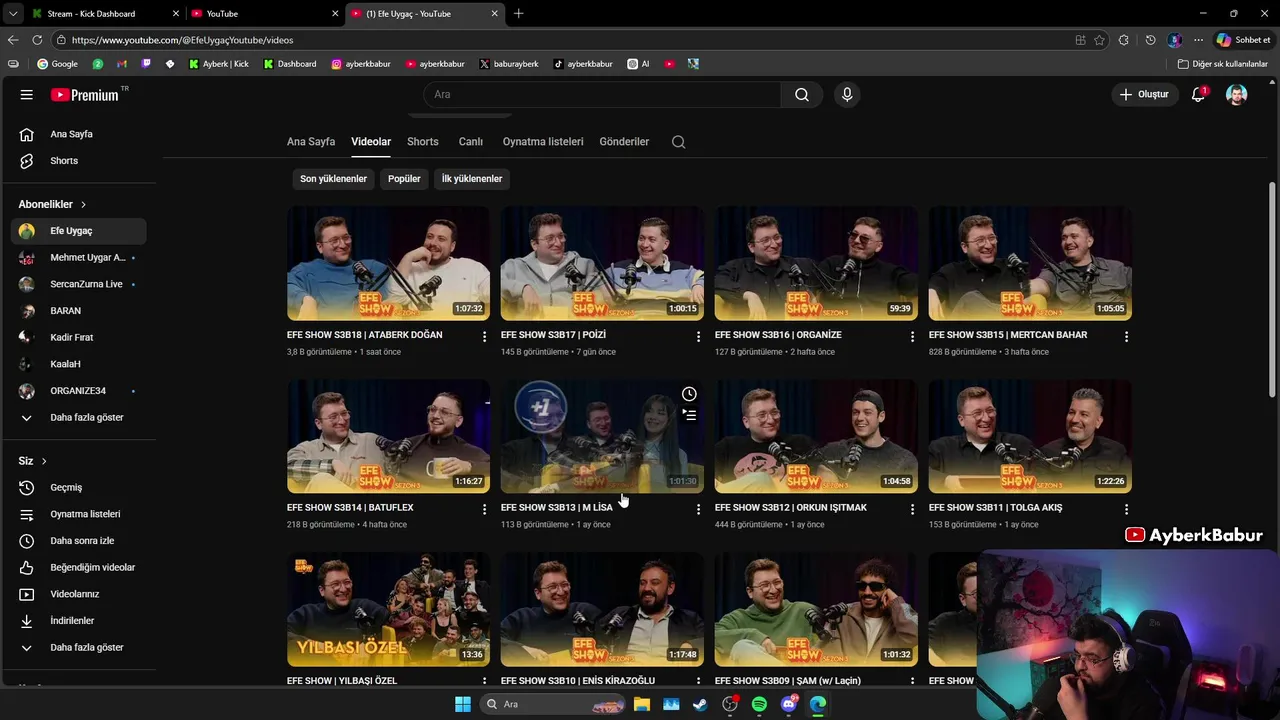Expand the Abonelikler section

[52, 204]
